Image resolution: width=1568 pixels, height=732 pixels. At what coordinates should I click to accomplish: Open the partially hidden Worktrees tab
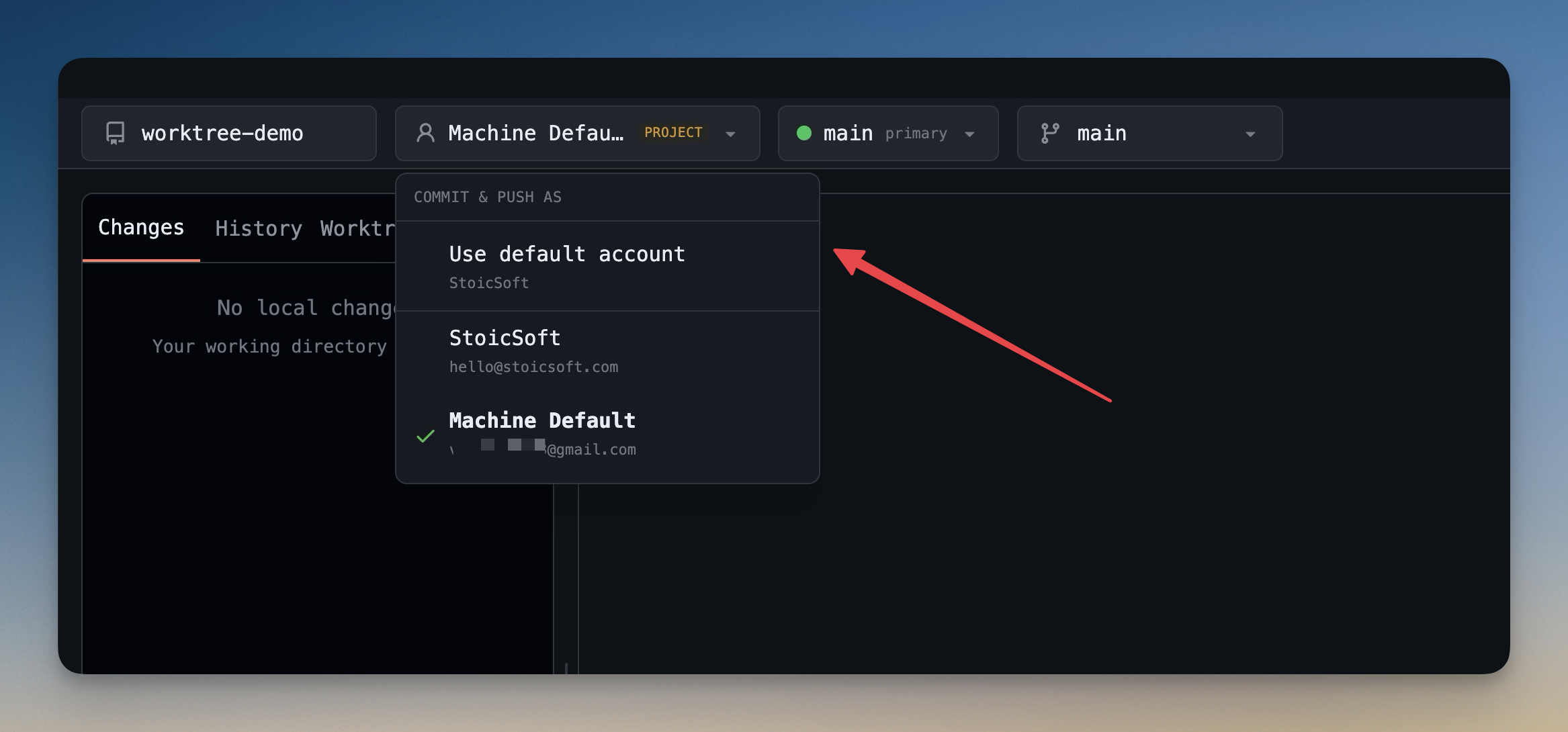click(x=357, y=229)
